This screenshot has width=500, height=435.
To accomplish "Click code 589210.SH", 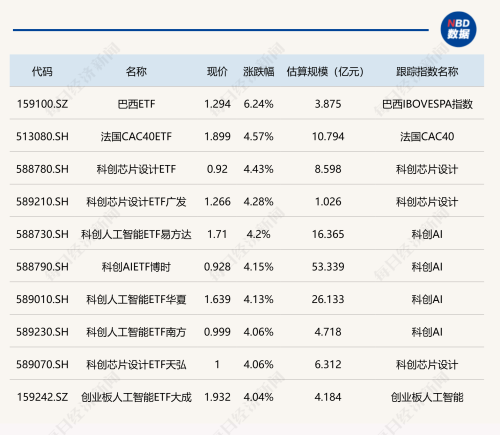I will click(x=42, y=202).
